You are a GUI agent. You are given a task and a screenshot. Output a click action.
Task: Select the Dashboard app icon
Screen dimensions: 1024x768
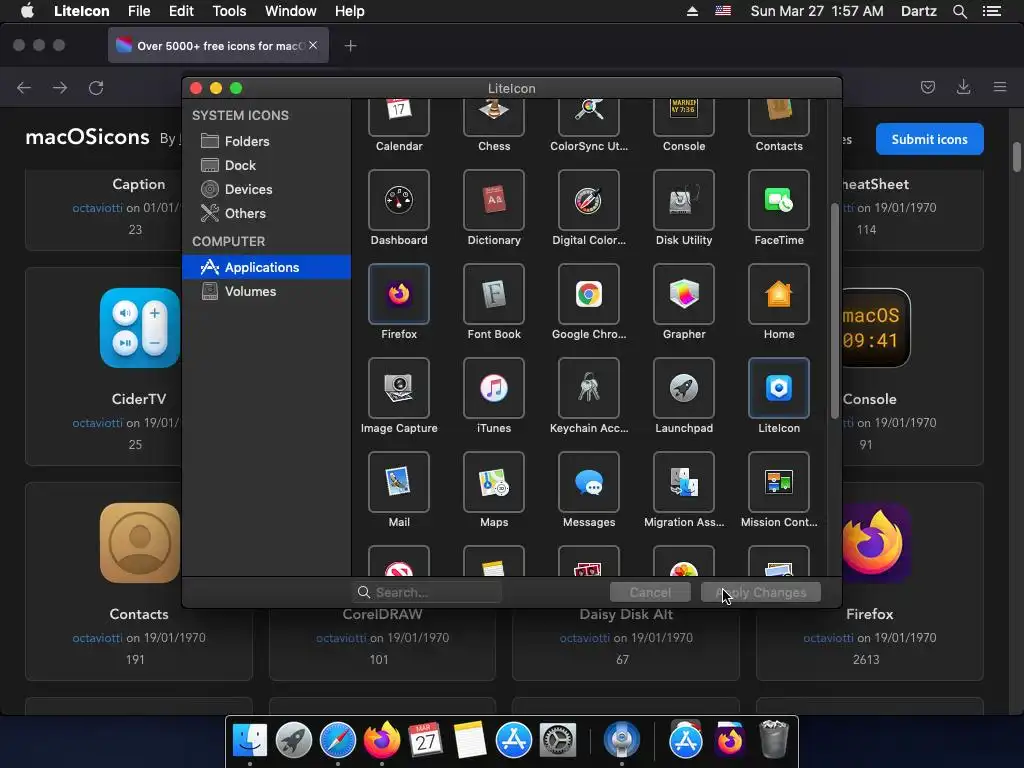coord(399,200)
